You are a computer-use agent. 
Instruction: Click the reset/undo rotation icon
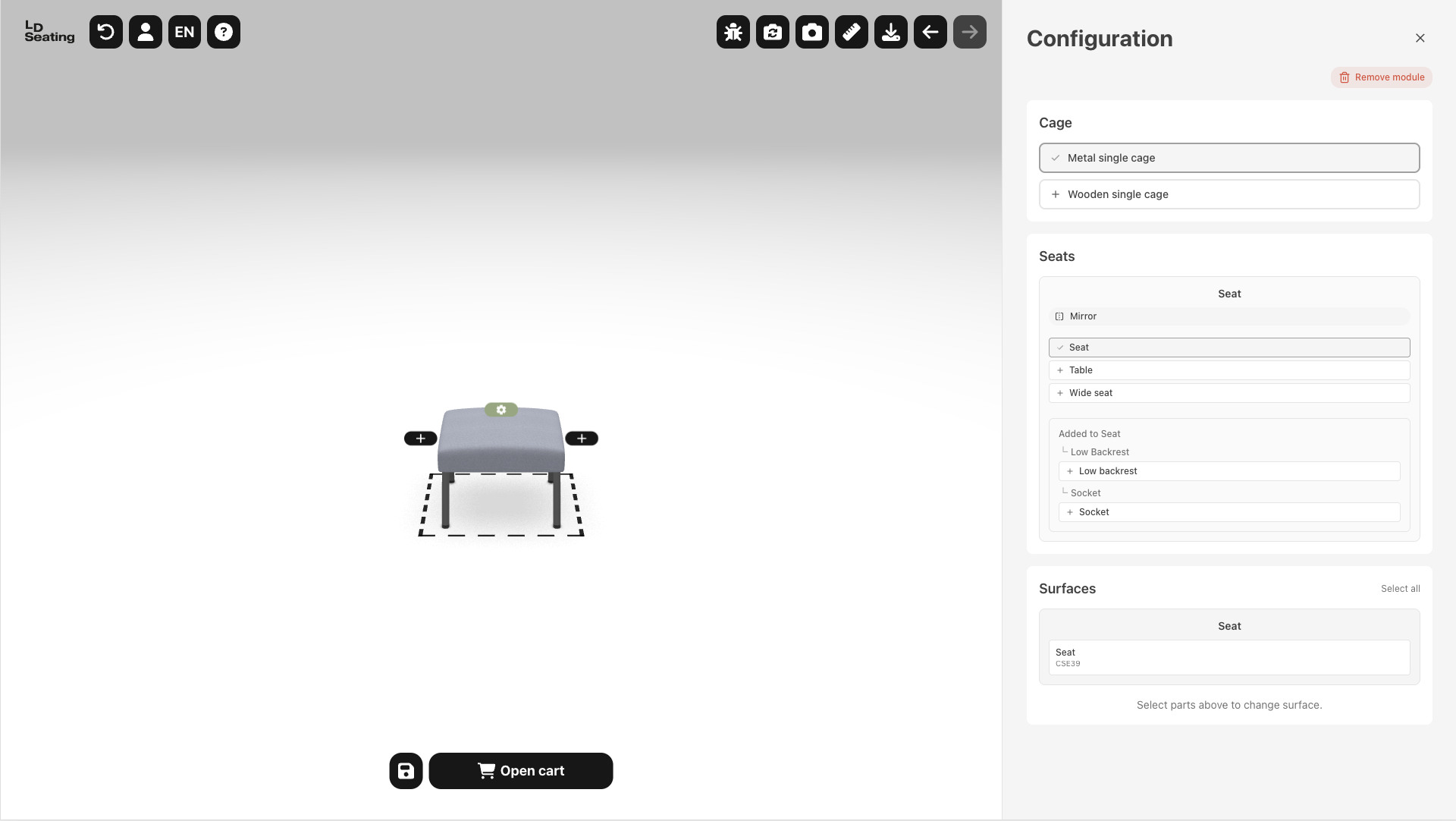(106, 32)
